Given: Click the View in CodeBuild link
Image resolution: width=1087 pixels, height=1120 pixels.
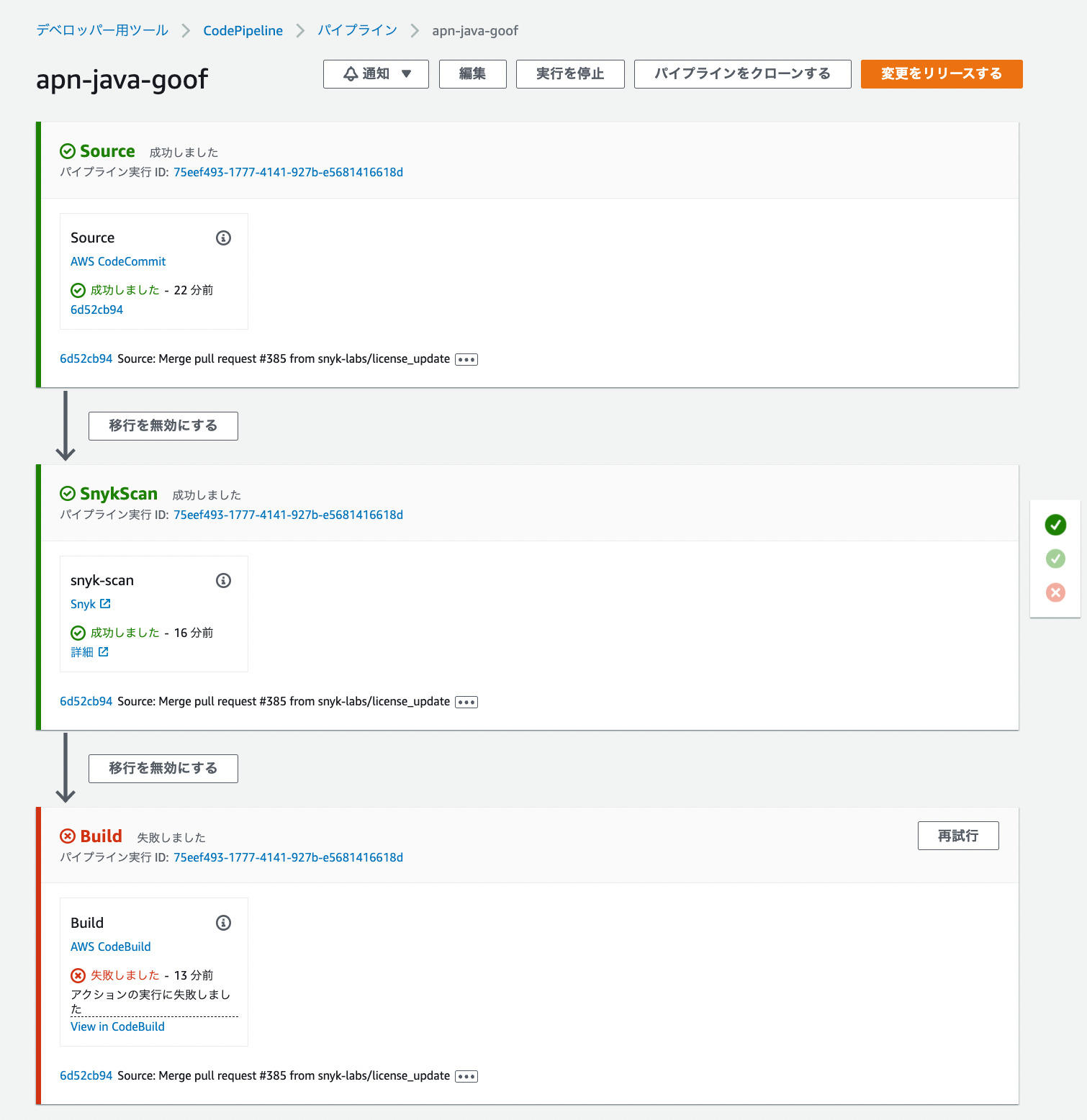Looking at the screenshot, I should pyautogui.click(x=117, y=1026).
